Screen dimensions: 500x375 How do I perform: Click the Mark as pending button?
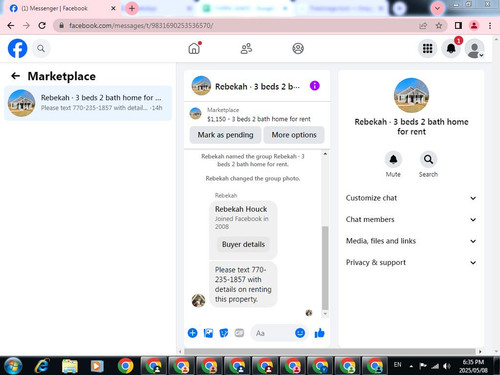[225, 135]
